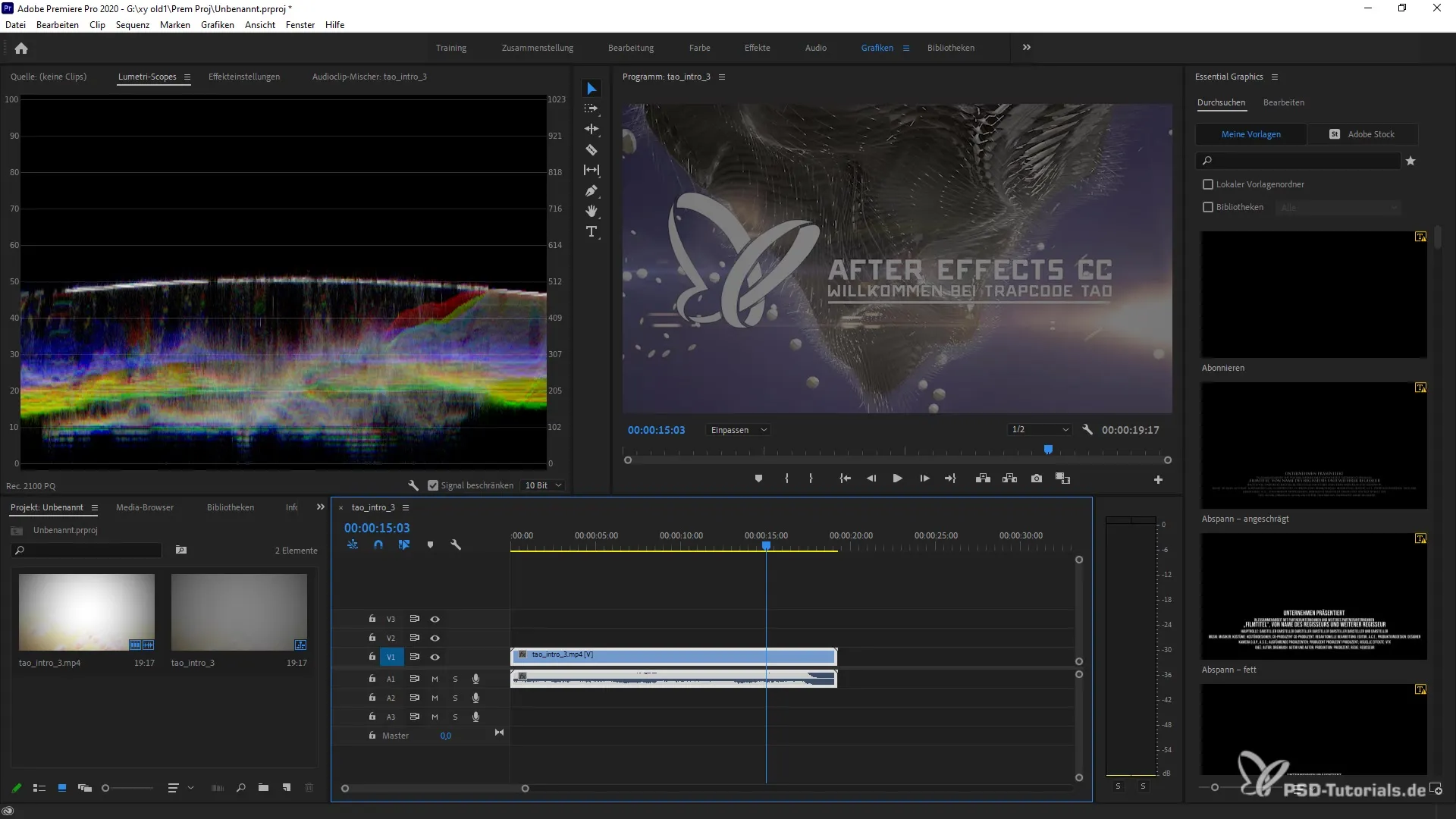
Task: Toggle V1 track visibility eye
Action: tap(435, 657)
